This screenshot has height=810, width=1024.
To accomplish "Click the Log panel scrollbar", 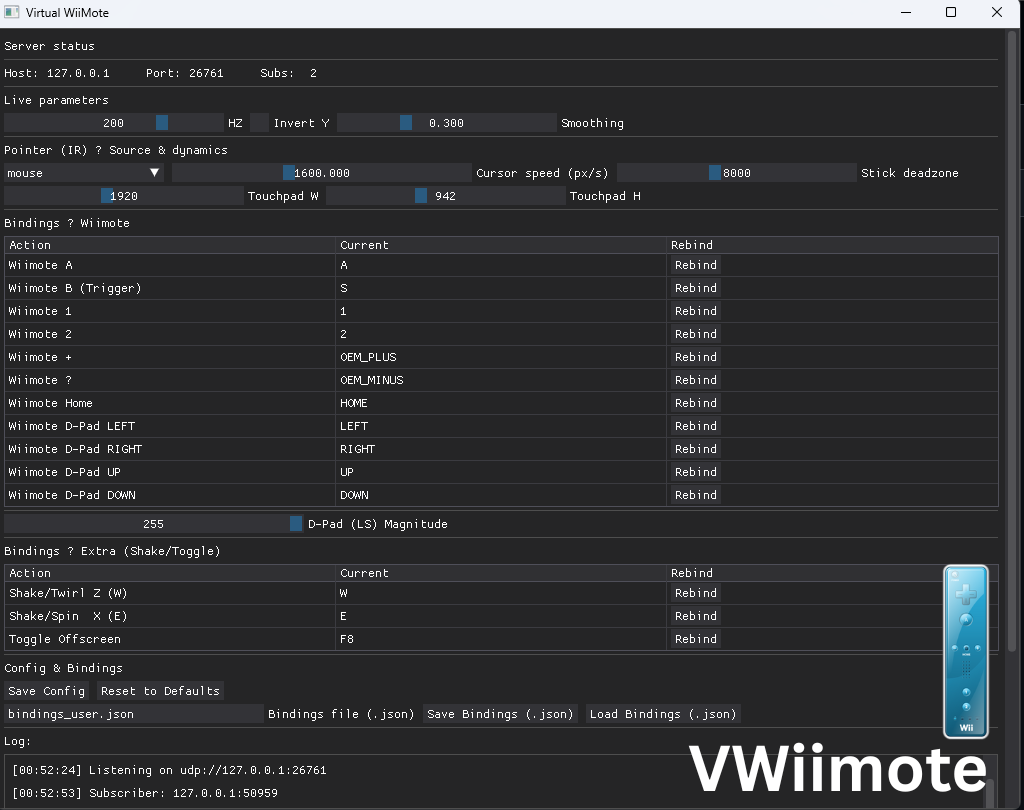I will [x=989, y=793].
